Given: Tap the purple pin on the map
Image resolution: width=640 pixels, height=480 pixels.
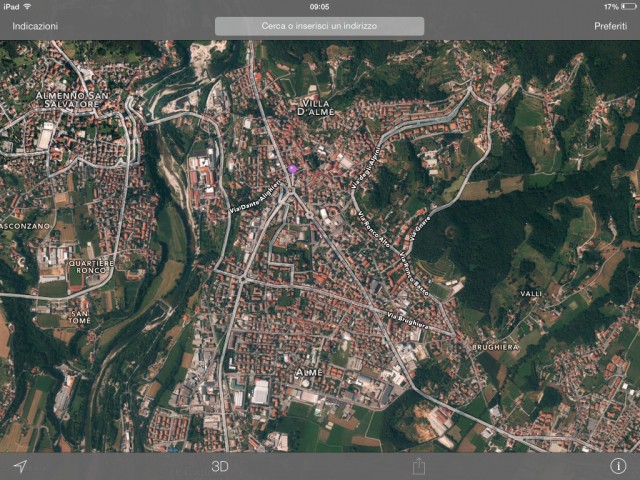Looking at the screenshot, I should click(293, 170).
